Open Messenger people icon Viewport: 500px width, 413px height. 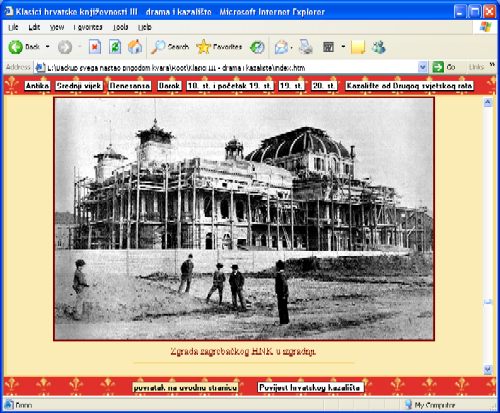coord(379,47)
